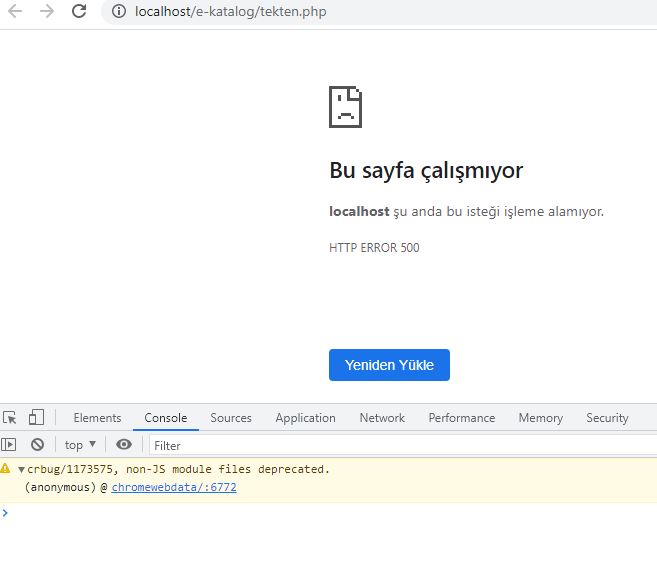Open the chromewebdata/:6772 source link
Image resolution: width=657 pixels, height=575 pixels.
tap(174, 487)
